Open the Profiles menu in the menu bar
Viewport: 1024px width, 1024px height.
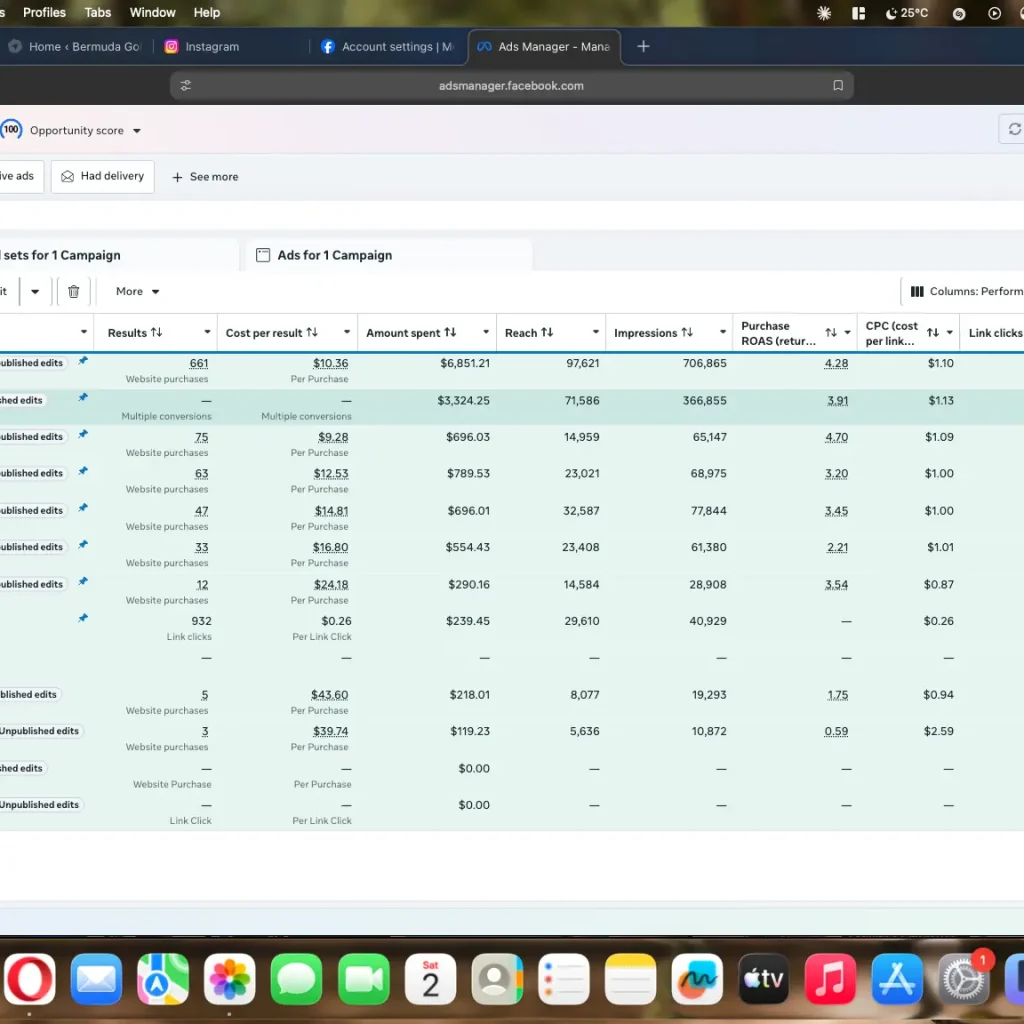(44, 12)
